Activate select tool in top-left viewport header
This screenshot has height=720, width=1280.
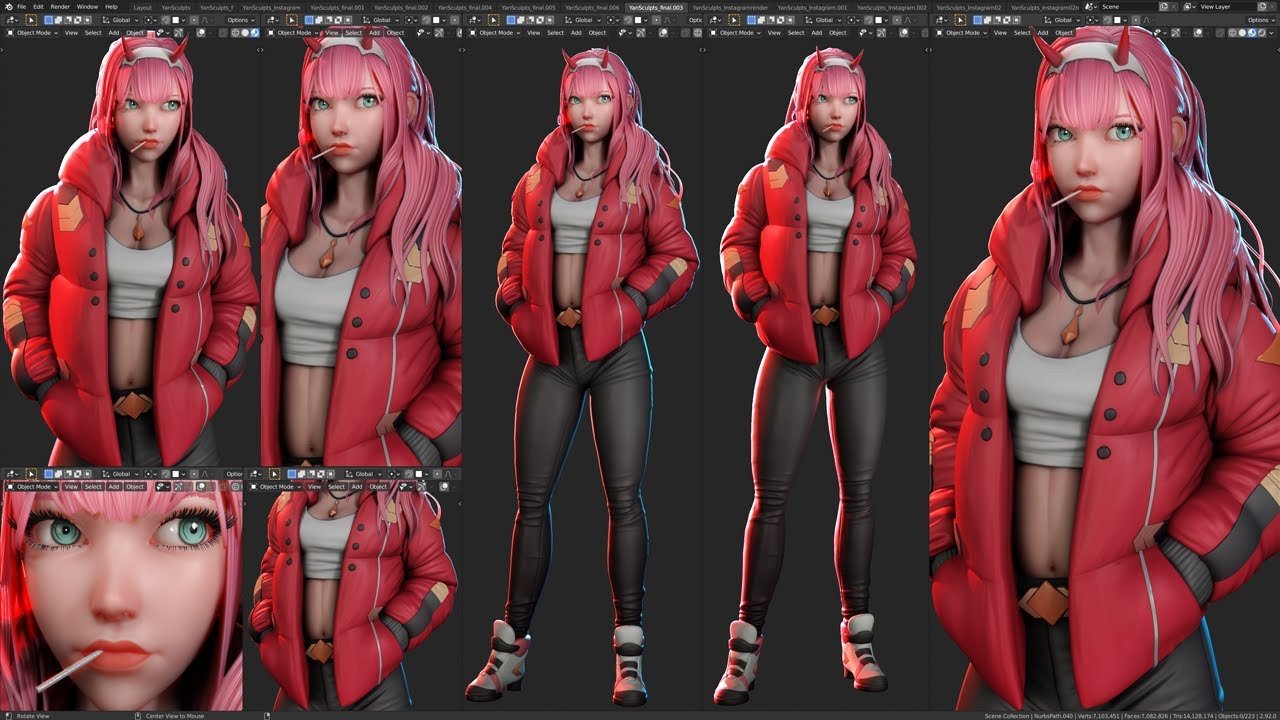click(x=31, y=20)
